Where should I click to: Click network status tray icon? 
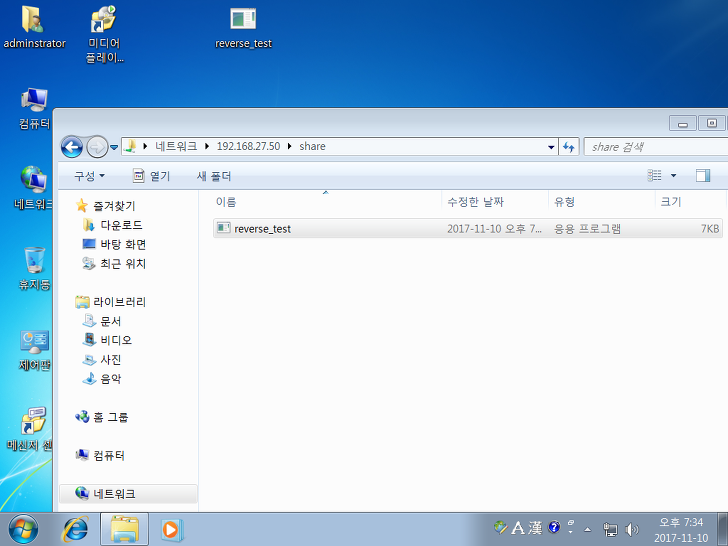click(x=610, y=529)
